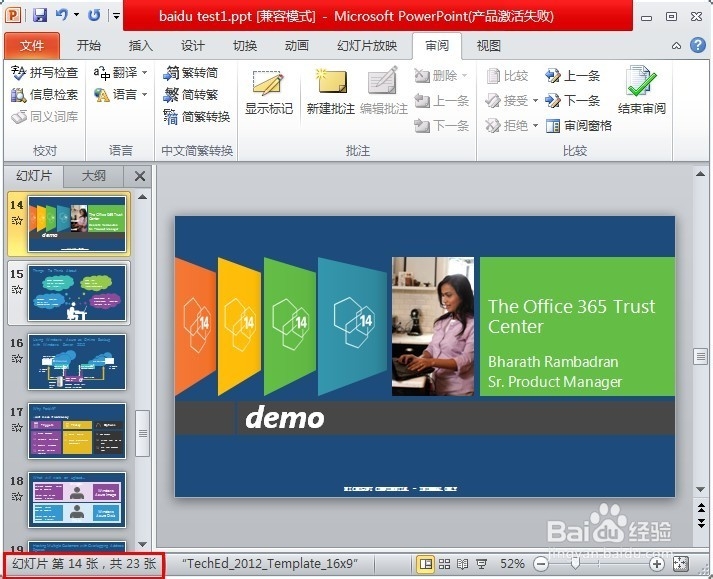Switch to the 插入 ribbon tab
This screenshot has width=713, height=579.
coord(141,45)
